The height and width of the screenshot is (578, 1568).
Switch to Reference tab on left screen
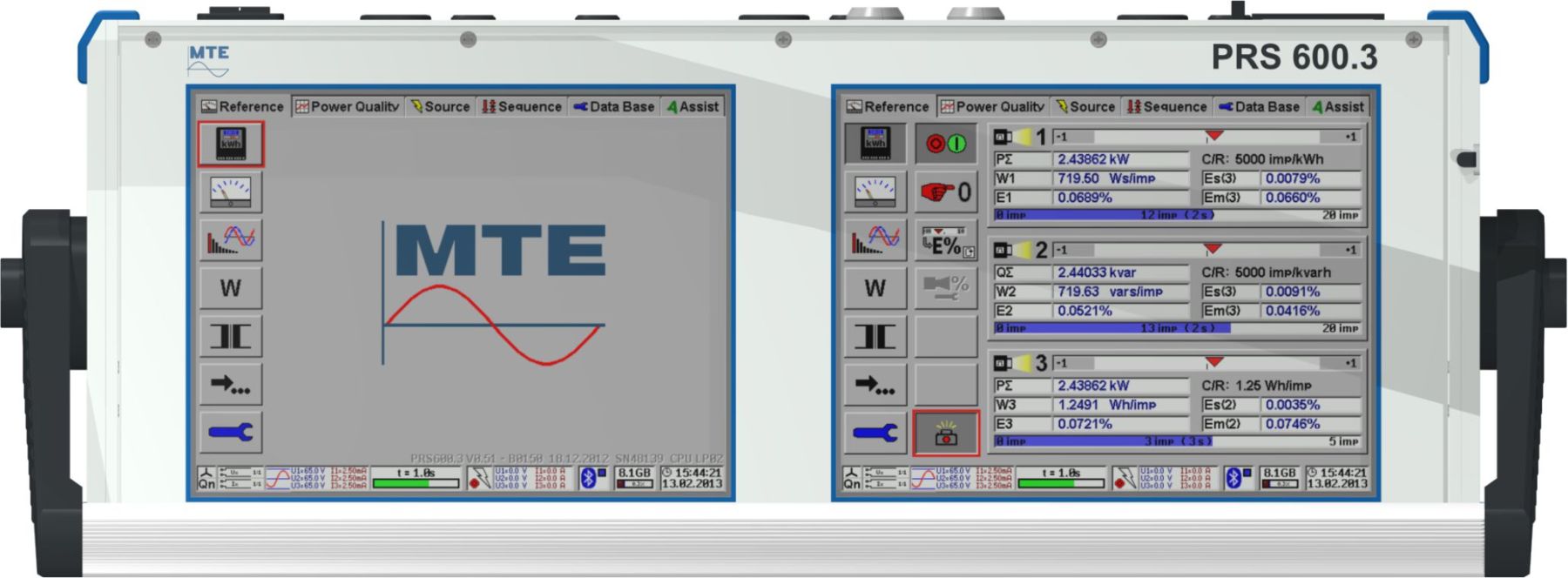pyautogui.click(x=243, y=106)
